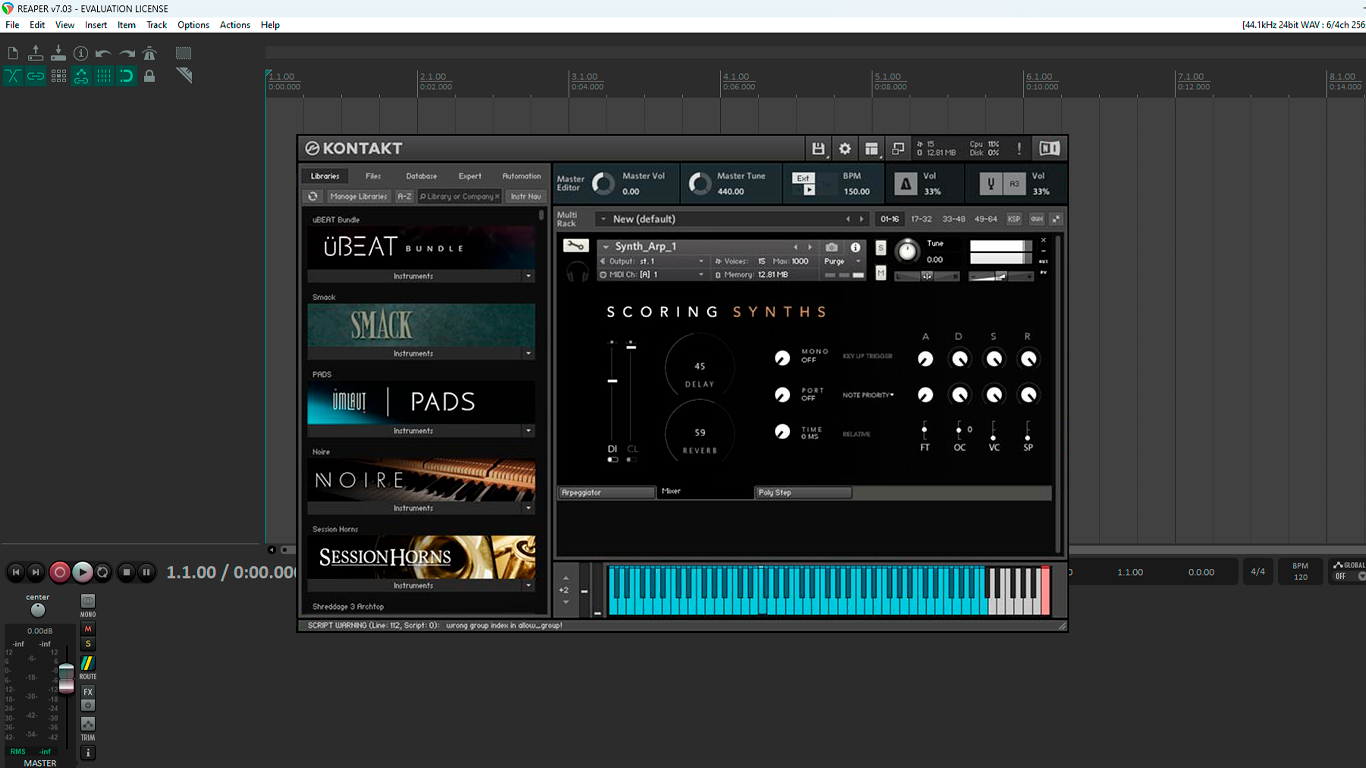Click the open project upload-arrow icon
1366x768 pixels.
(x=36, y=53)
